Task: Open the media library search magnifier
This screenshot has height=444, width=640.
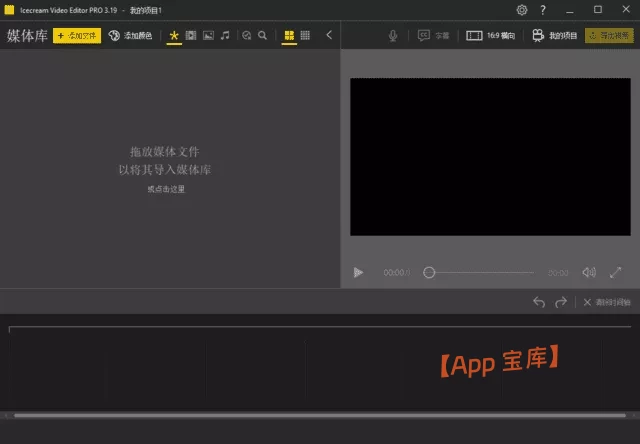Action: tap(262, 36)
